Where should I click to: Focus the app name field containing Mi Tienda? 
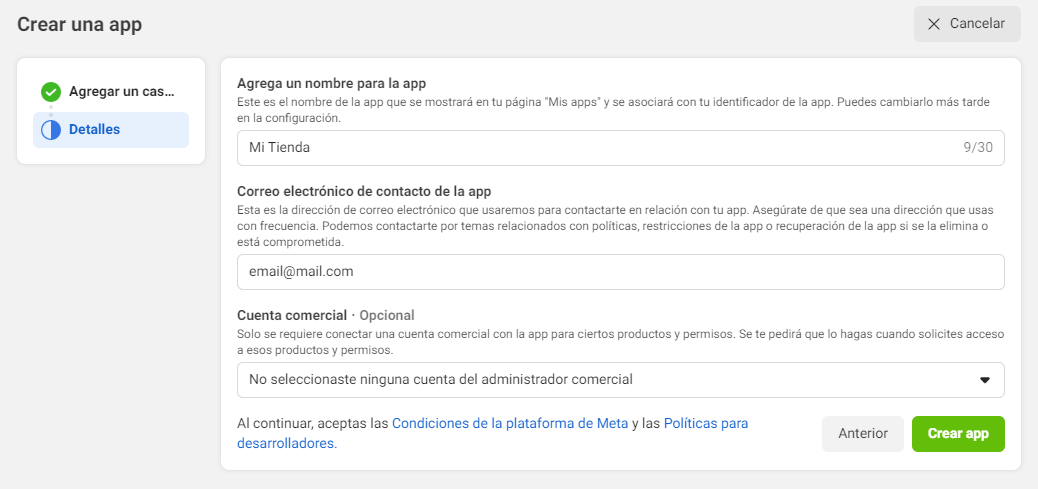click(x=590, y=148)
